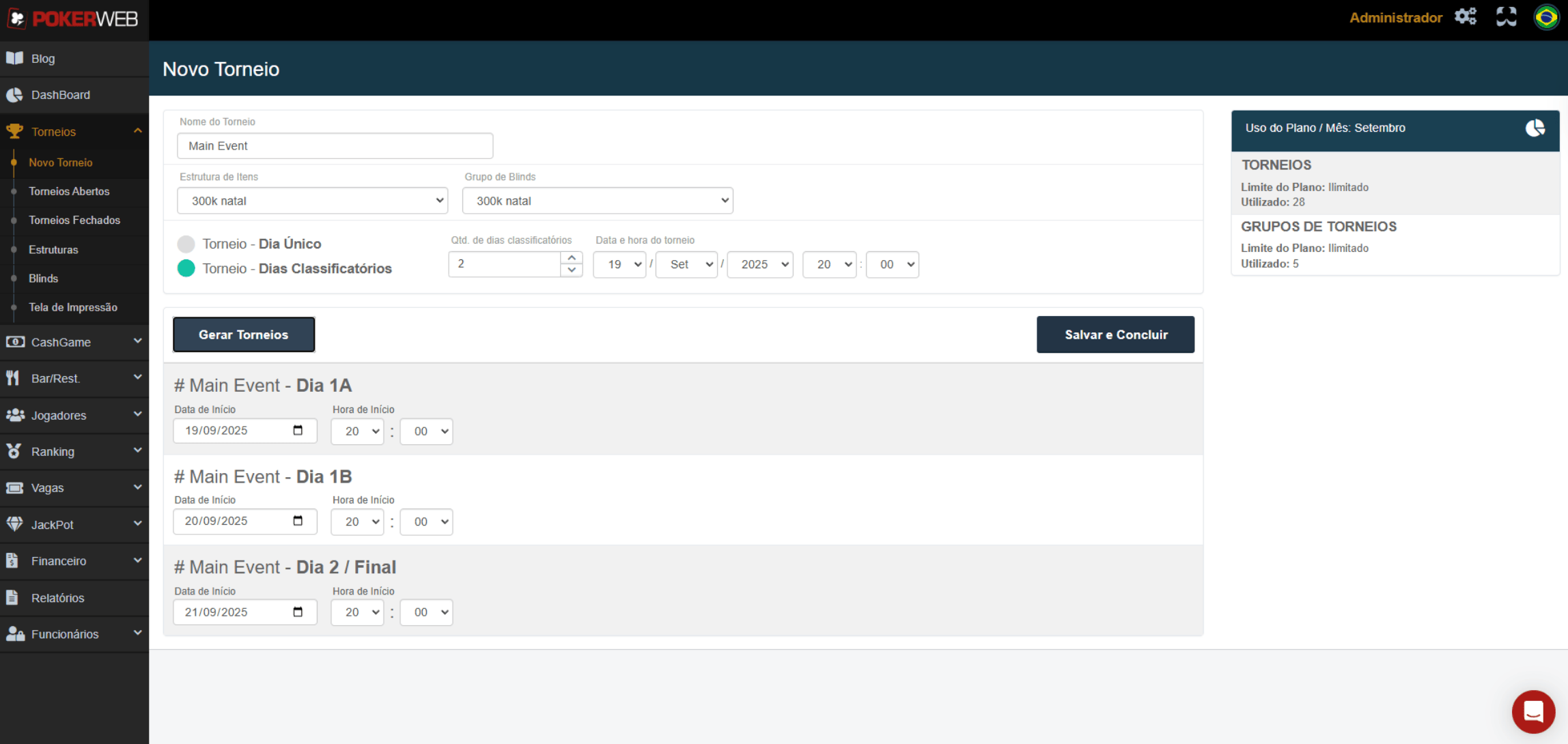Select Torneio - Dia Único radio option

(x=186, y=244)
